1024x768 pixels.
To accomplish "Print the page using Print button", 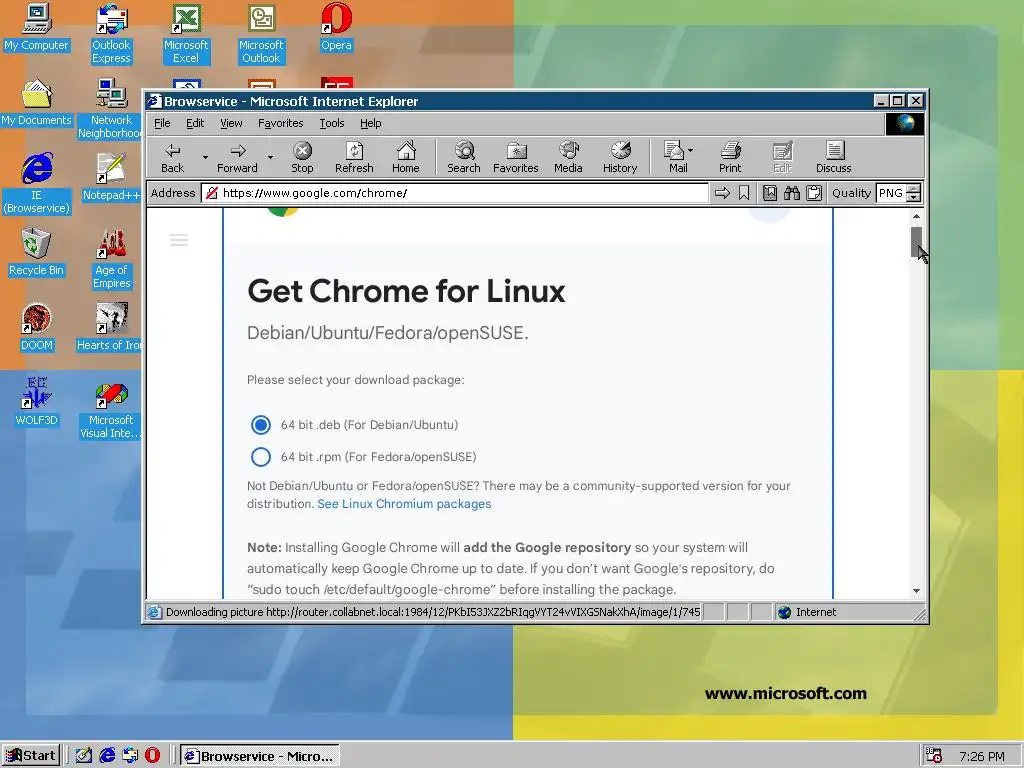I will 730,157.
